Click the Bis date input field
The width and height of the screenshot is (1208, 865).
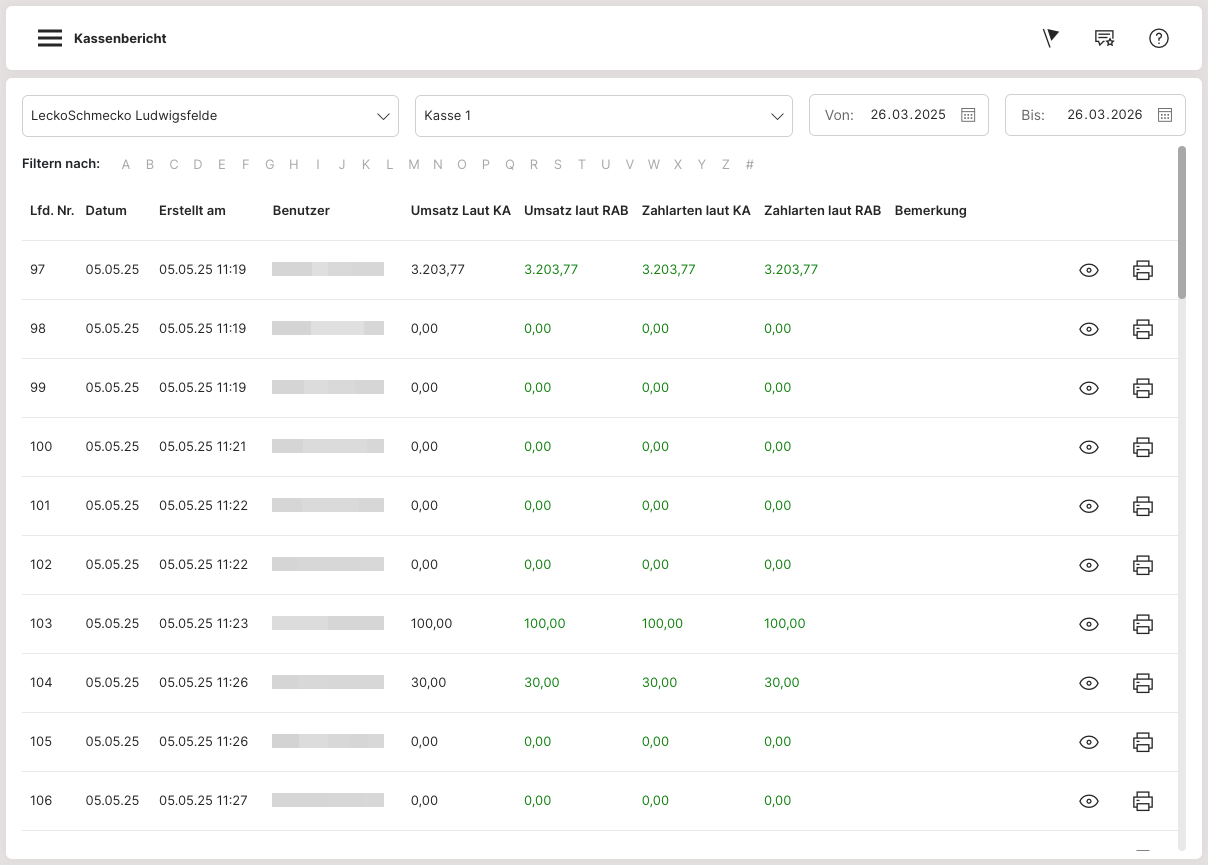(1104, 115)
